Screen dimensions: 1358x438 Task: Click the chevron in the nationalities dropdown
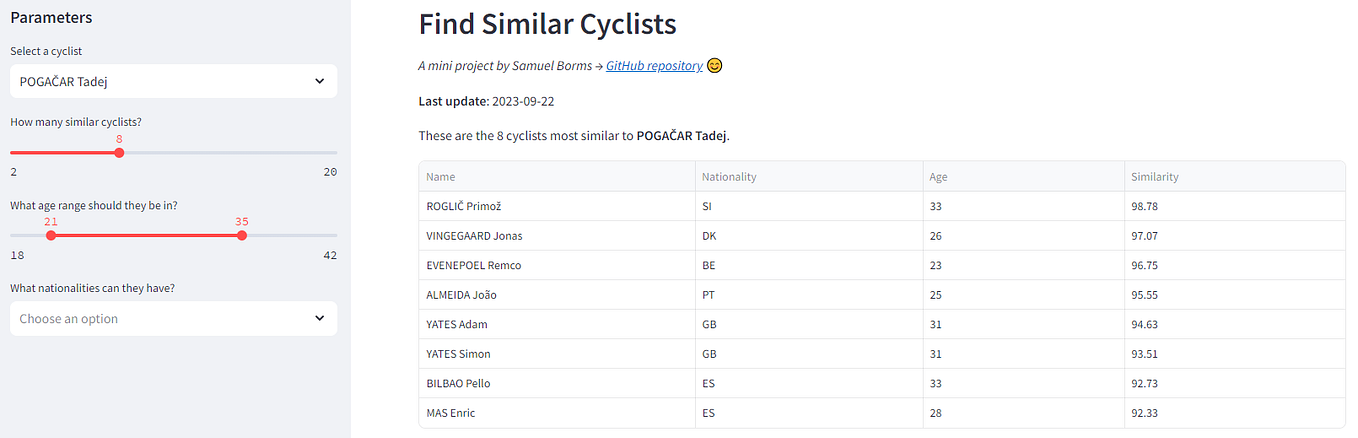319,319
